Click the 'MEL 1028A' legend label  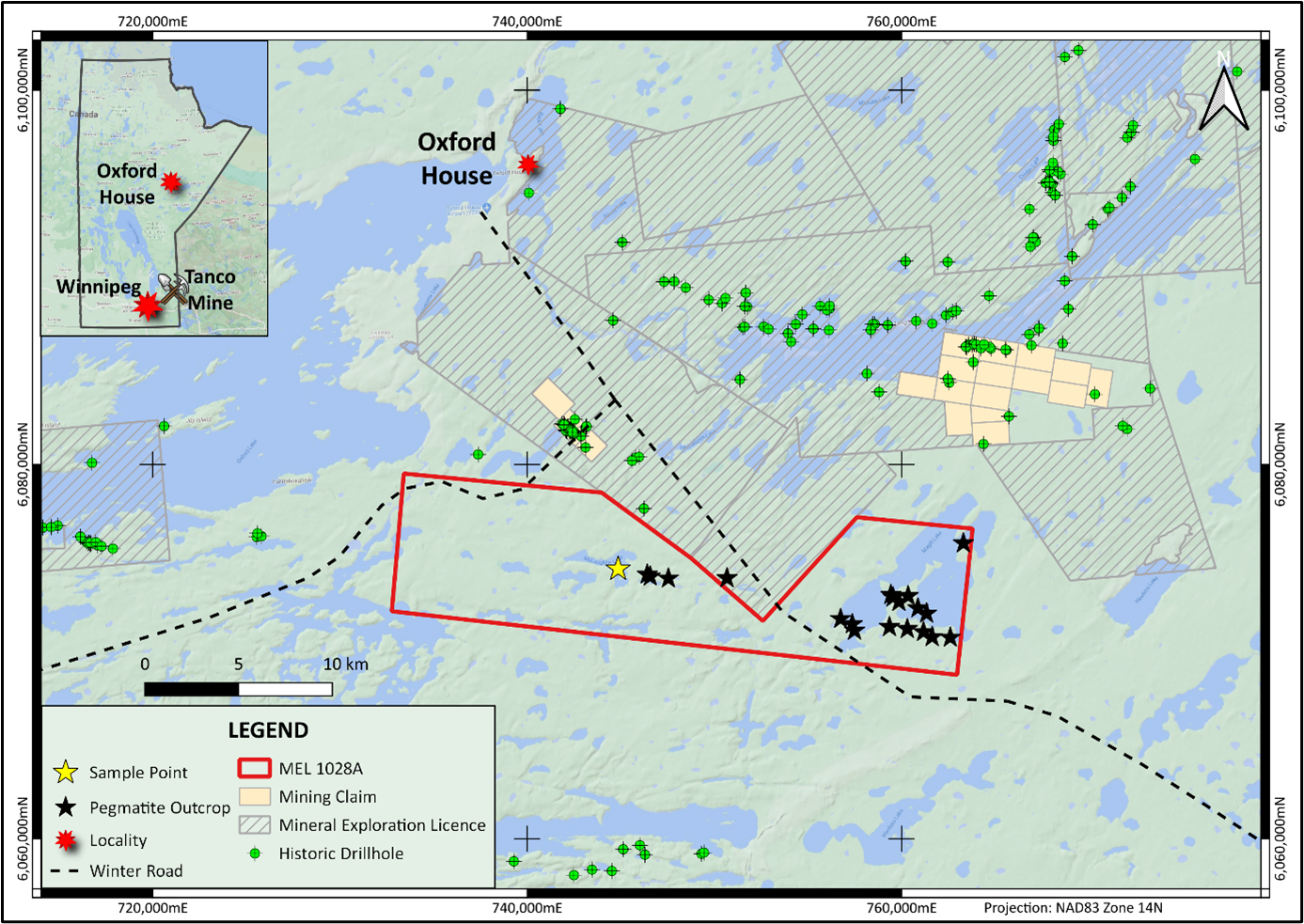tap(321, 768)
